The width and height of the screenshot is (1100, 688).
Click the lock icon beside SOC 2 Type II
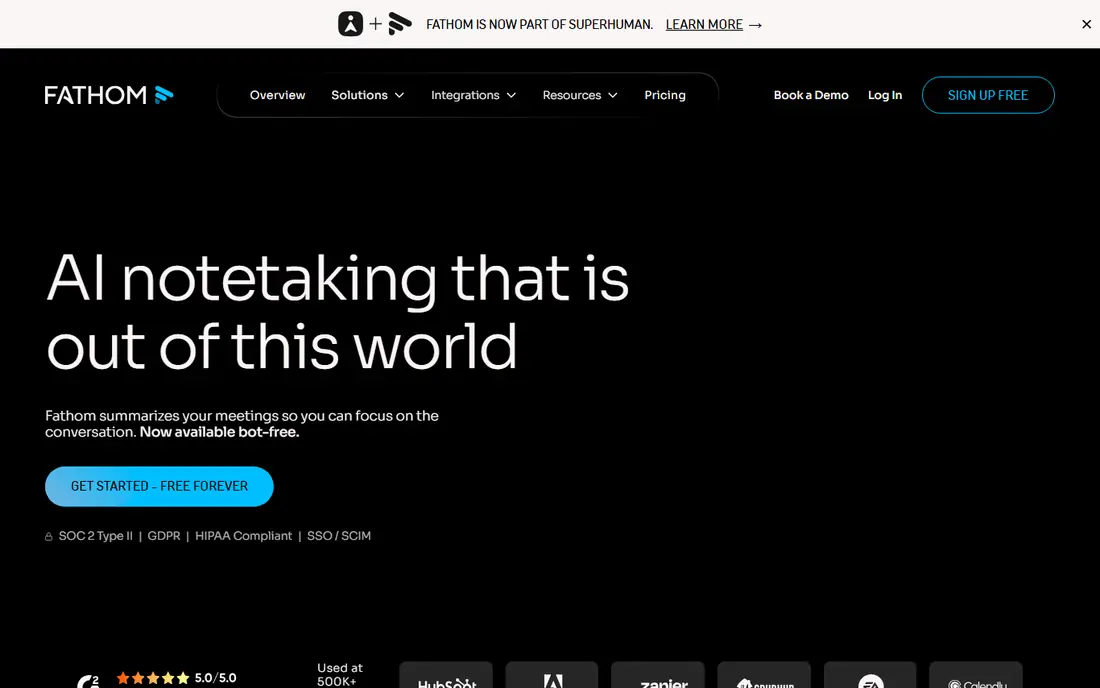tap(48, 537)
